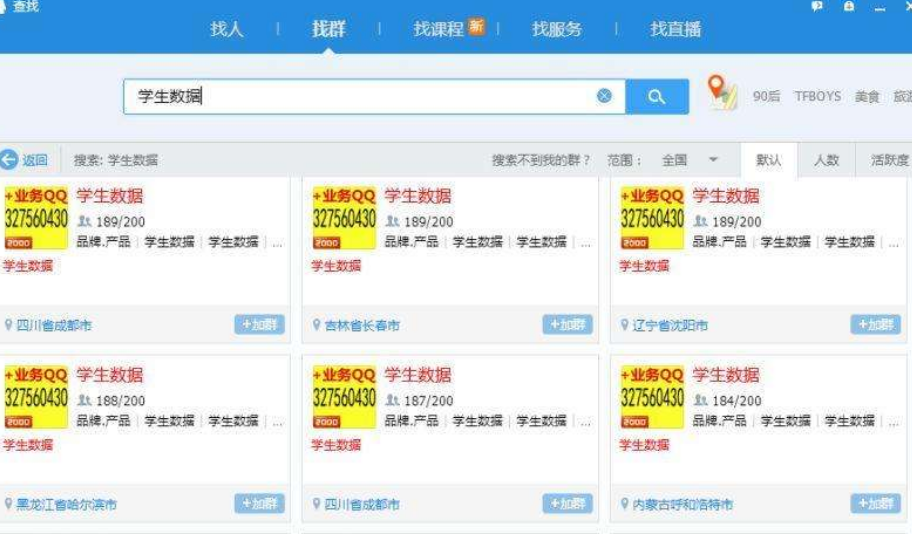Click the 品牌.产品 tag in the 长春市 card
912x534 pixels.
[x=411, y=242]
